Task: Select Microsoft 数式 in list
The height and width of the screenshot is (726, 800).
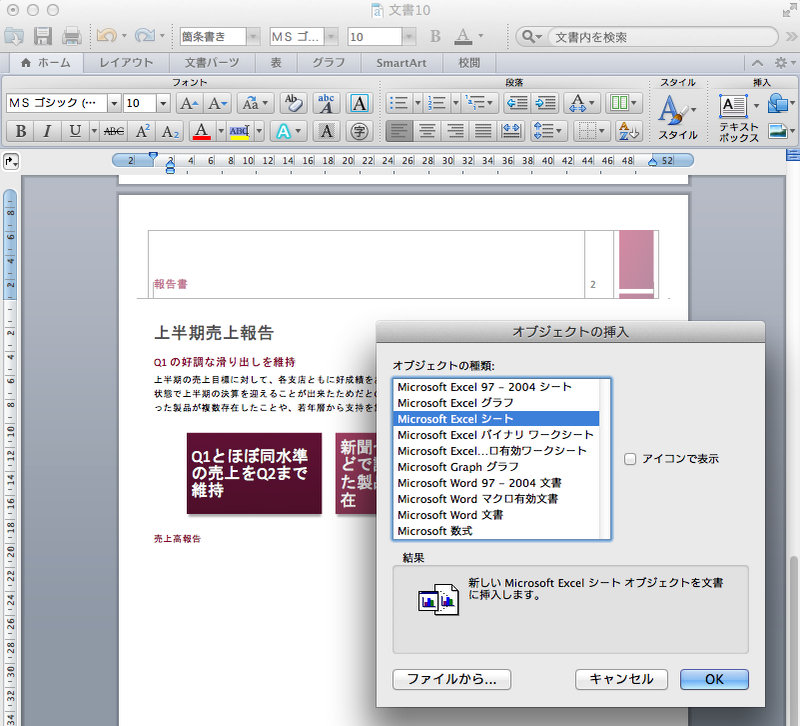Action: coord(496,531)
